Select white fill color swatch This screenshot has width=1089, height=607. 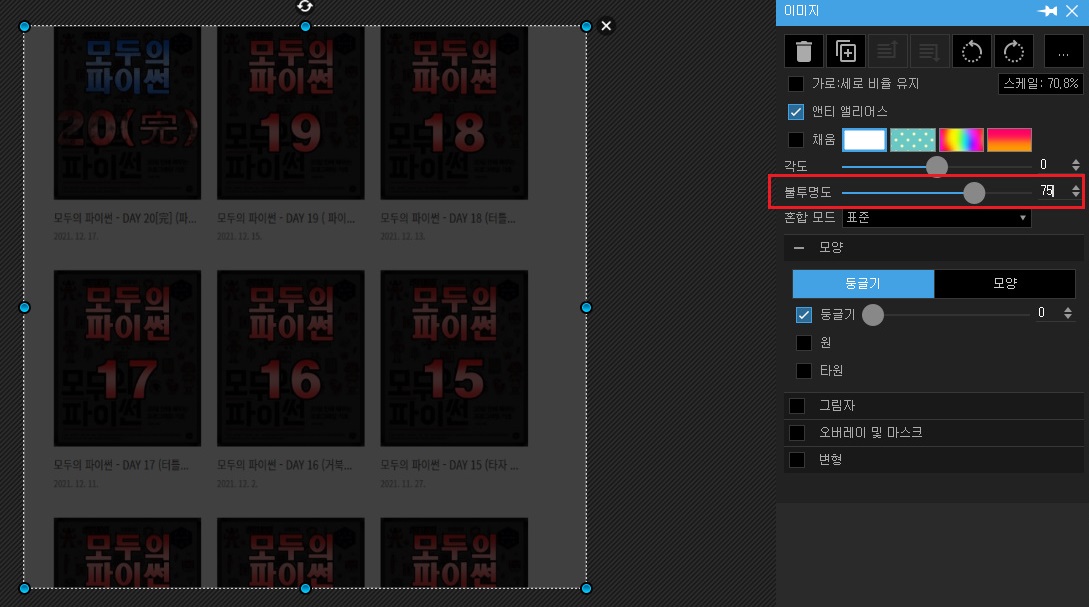pyautogui.click(x=864, y=140)
